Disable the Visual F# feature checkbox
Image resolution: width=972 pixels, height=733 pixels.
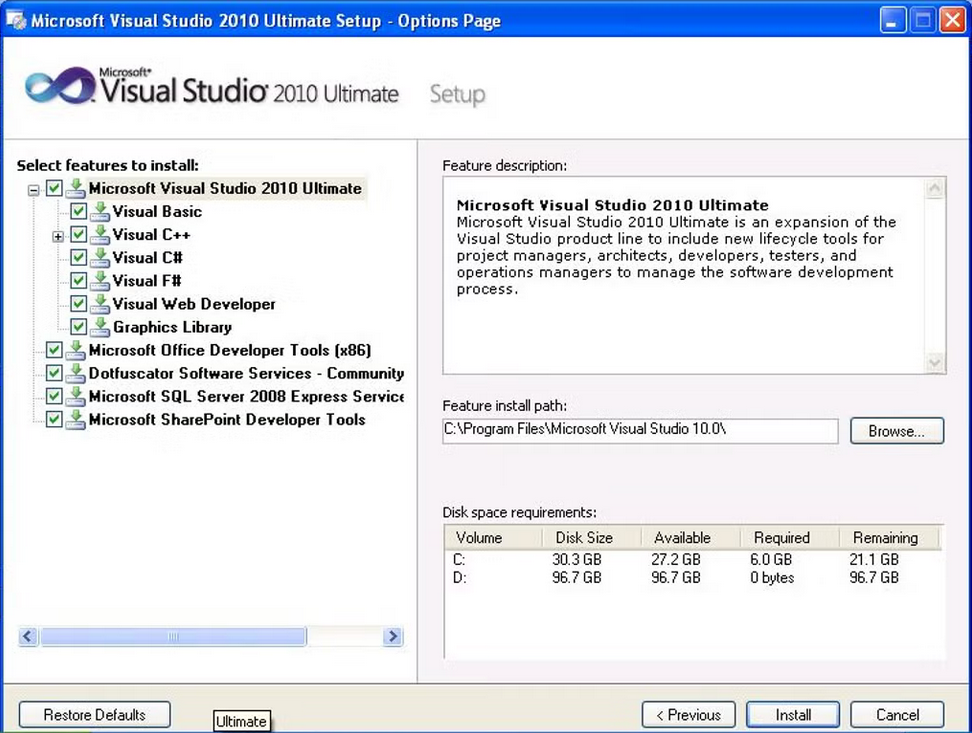tap(78, 280)
